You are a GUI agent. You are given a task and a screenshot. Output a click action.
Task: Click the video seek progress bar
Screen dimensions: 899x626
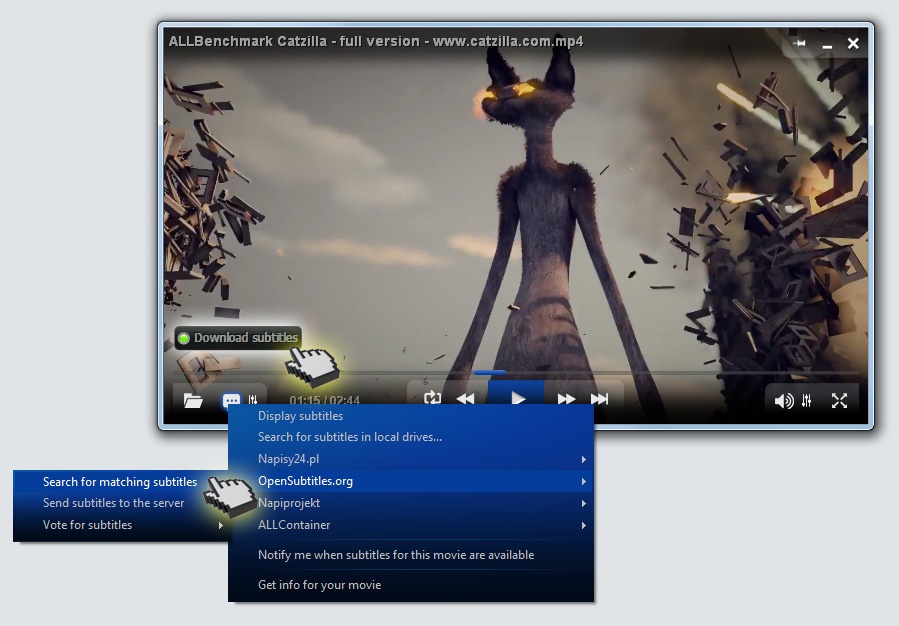(515, 373)
